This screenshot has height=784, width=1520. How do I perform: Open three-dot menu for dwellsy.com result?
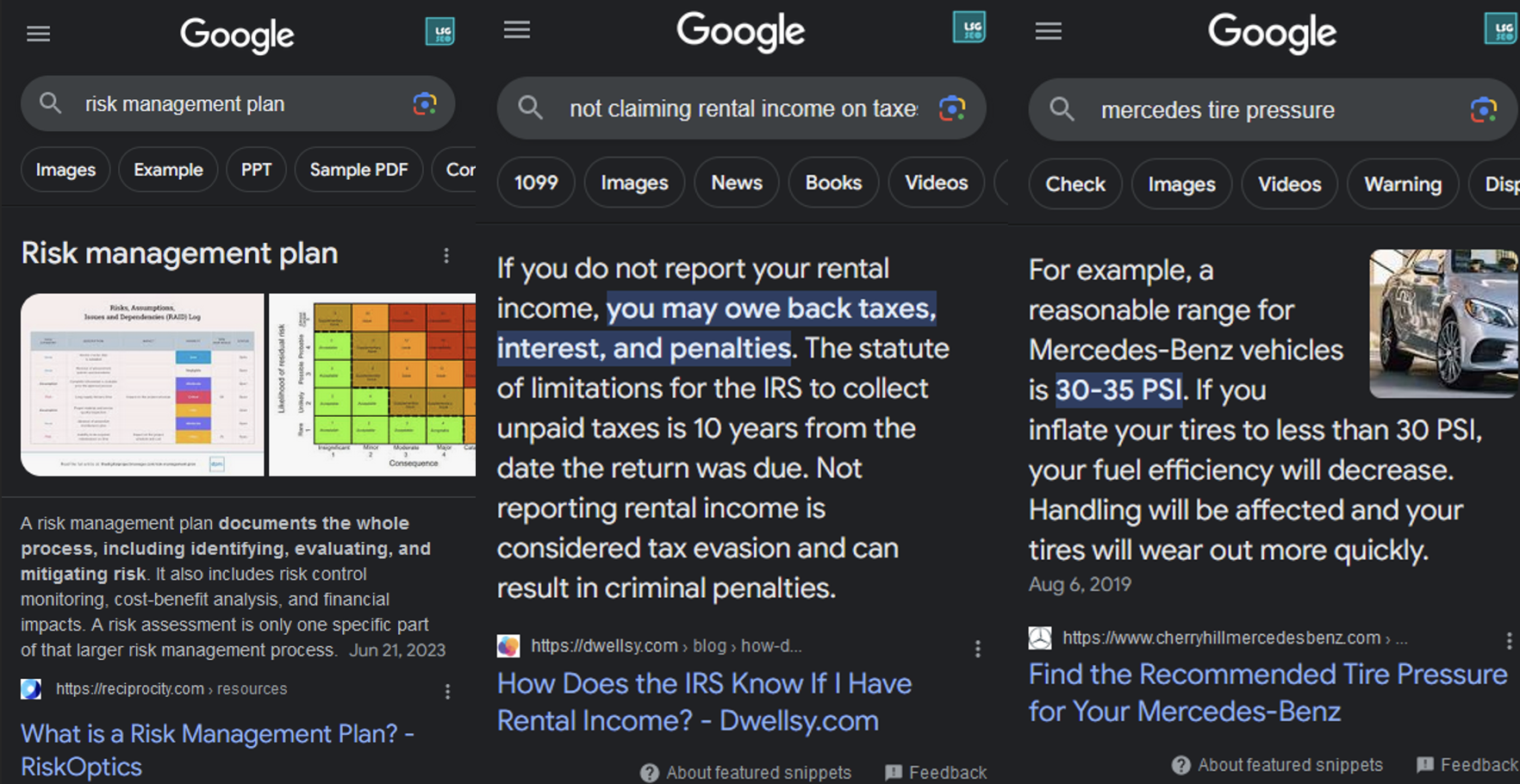click(x=978, y=649)
